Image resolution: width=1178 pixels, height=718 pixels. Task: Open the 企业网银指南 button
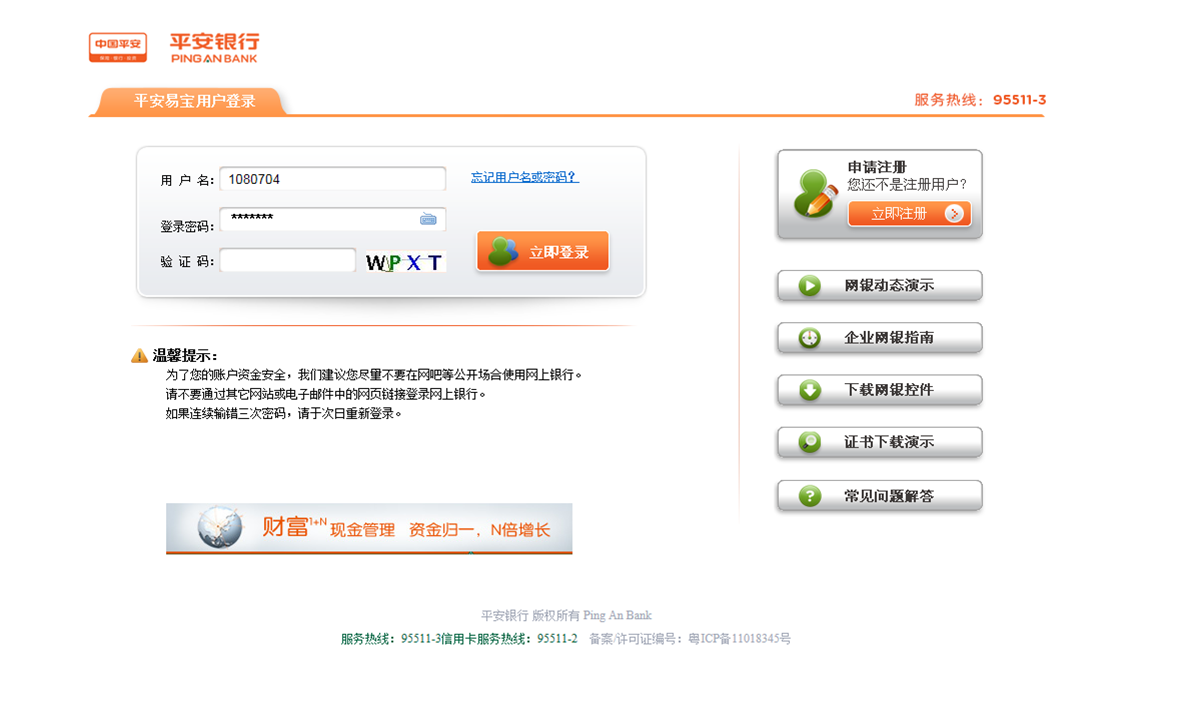click(x=880, y=338)
